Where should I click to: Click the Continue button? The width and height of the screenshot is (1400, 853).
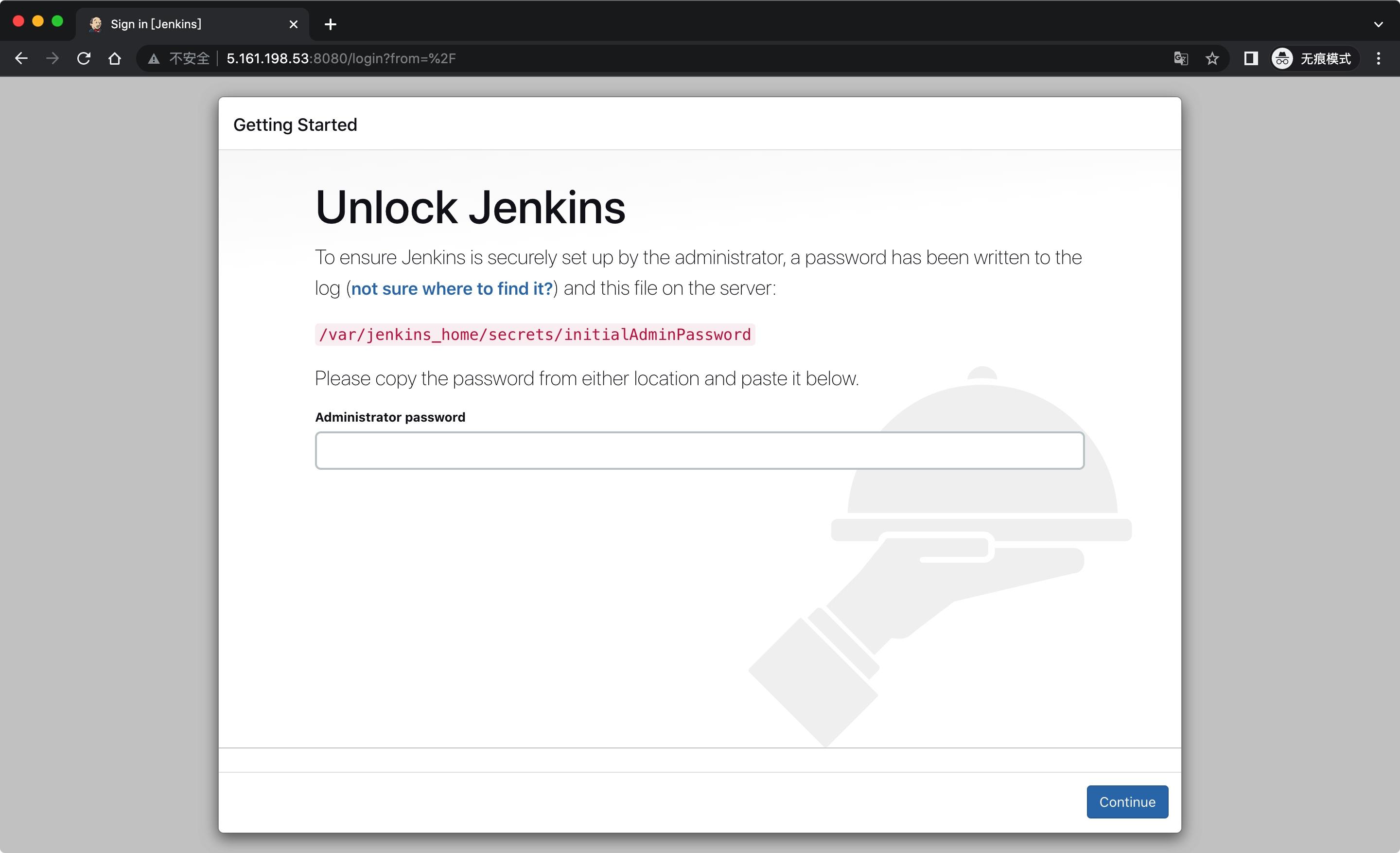point(1127,802)
